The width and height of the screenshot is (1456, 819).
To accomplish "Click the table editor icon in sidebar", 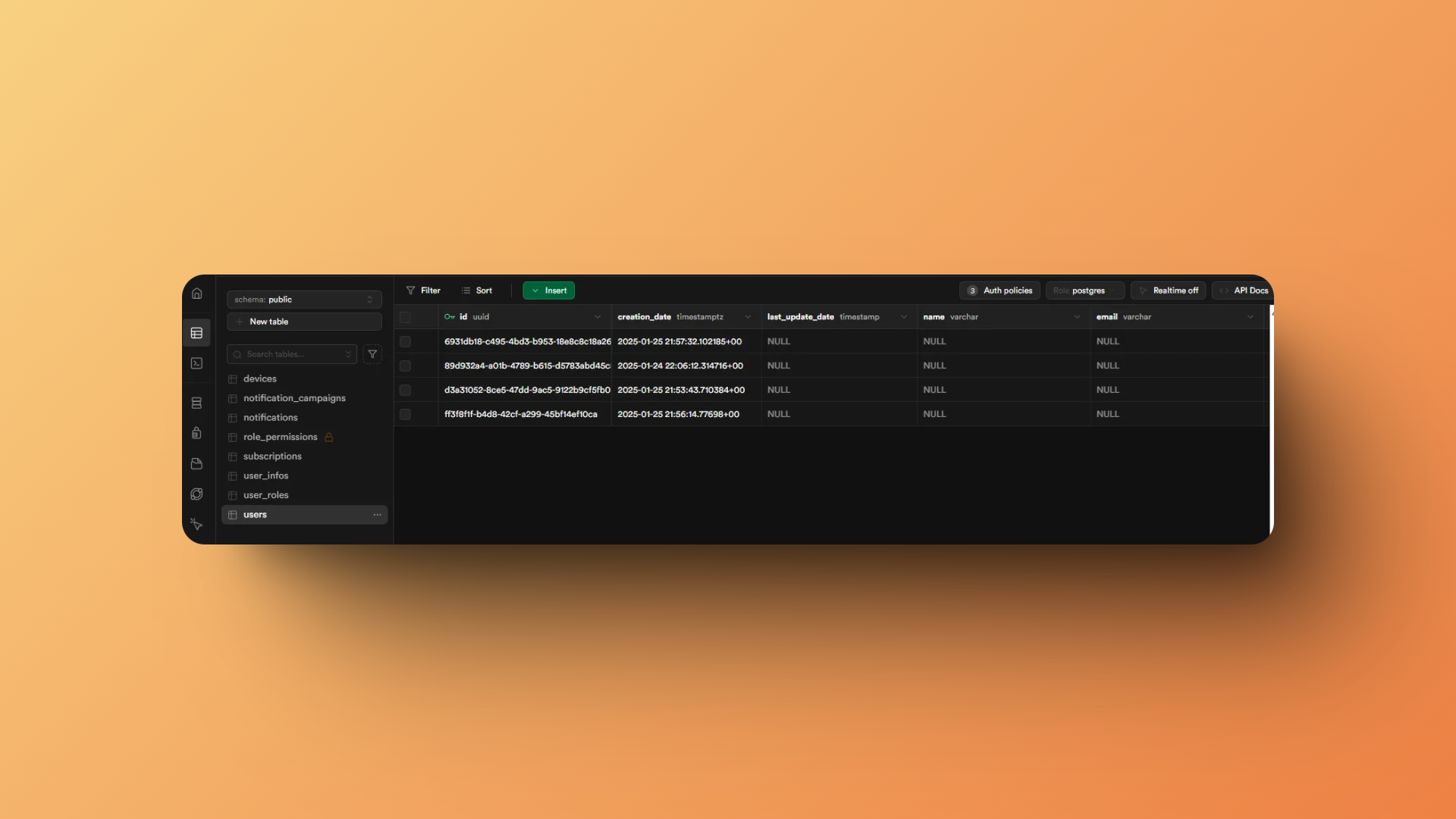I will tap(197, 332).
